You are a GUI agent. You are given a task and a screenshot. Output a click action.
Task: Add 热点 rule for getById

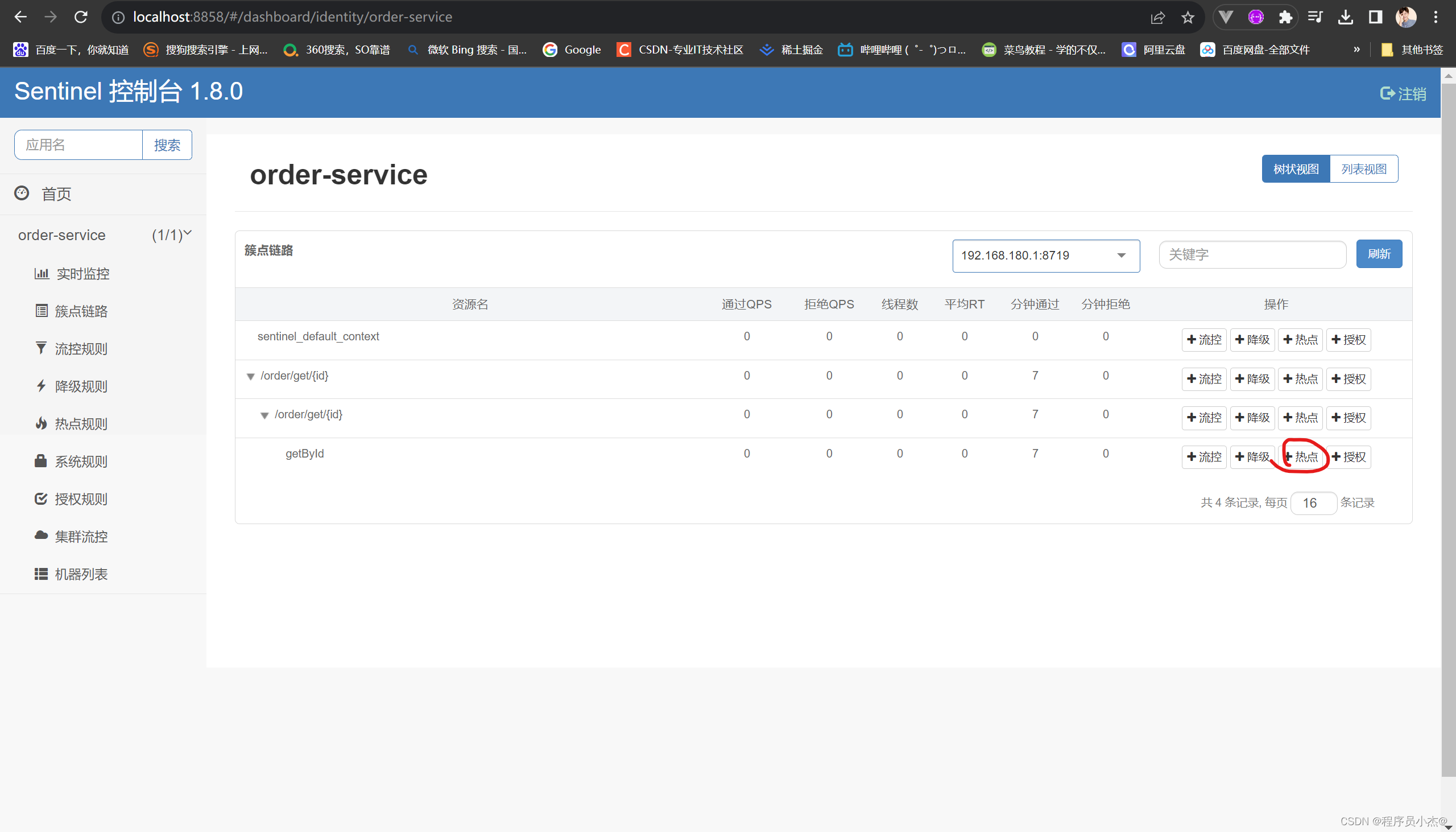[x=1300, y=457]
